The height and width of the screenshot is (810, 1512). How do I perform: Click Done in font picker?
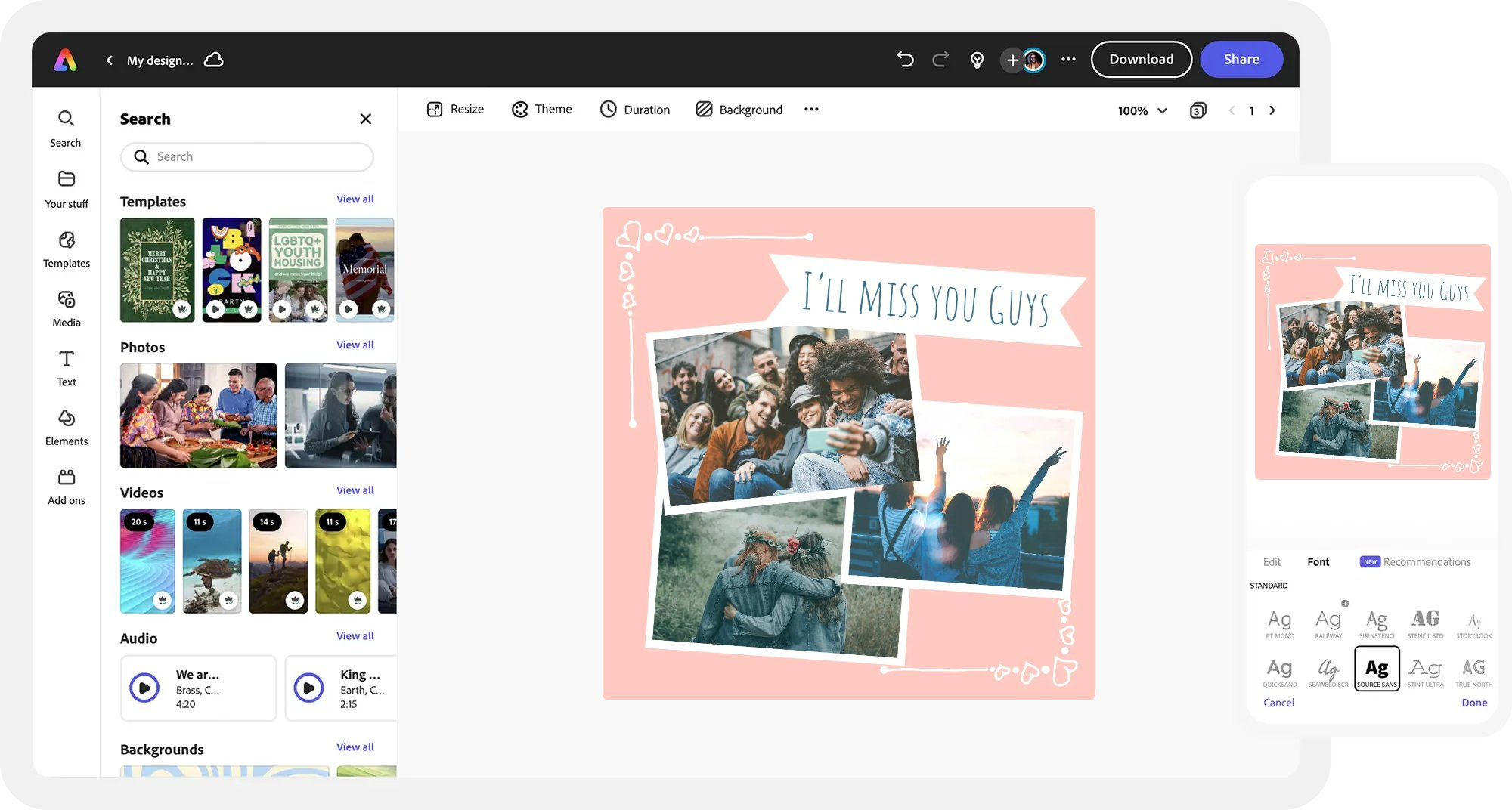click(1474, 703)
